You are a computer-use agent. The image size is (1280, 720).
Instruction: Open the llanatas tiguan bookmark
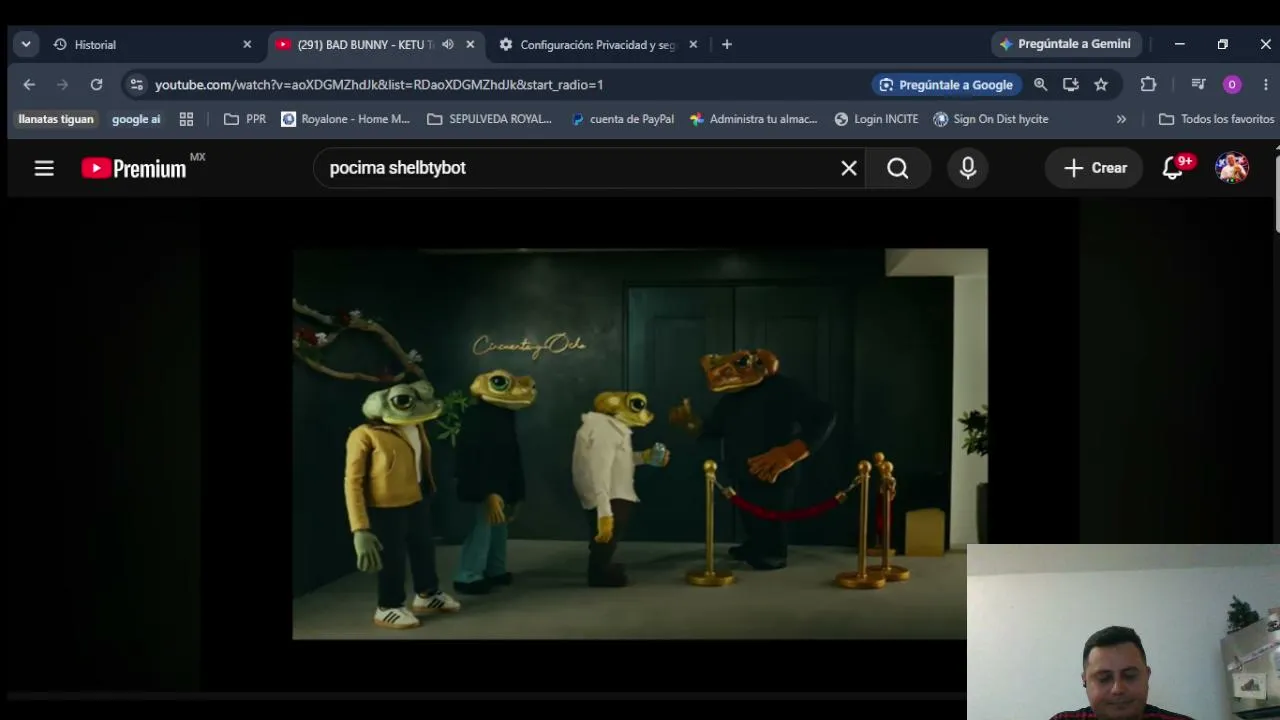[x=56, y=119]
